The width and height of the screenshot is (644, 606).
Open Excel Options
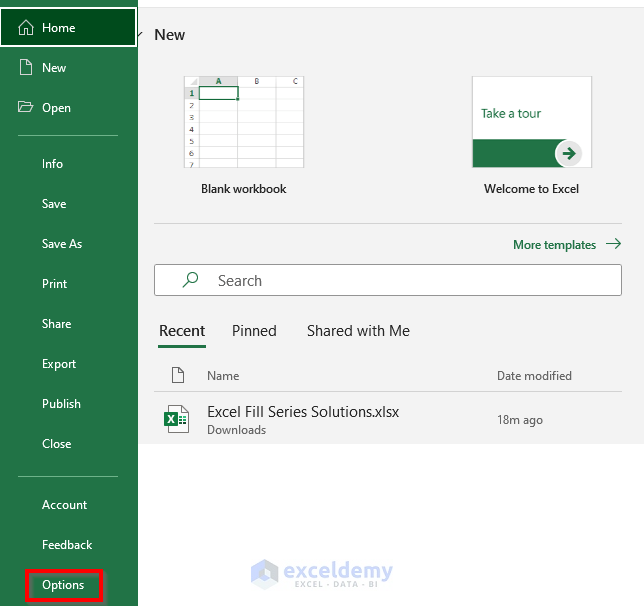63,585
